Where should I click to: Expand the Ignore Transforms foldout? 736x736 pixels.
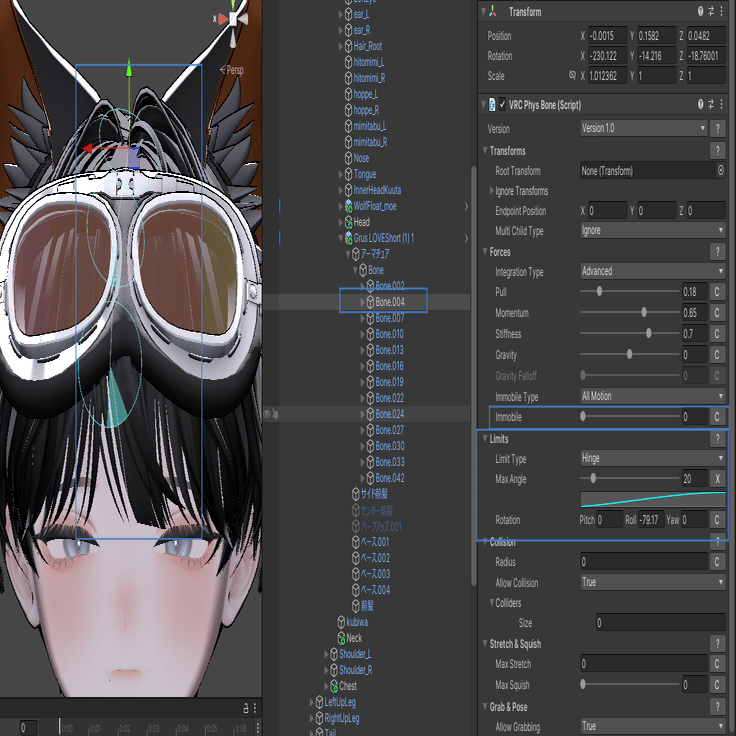coord(491,191)
